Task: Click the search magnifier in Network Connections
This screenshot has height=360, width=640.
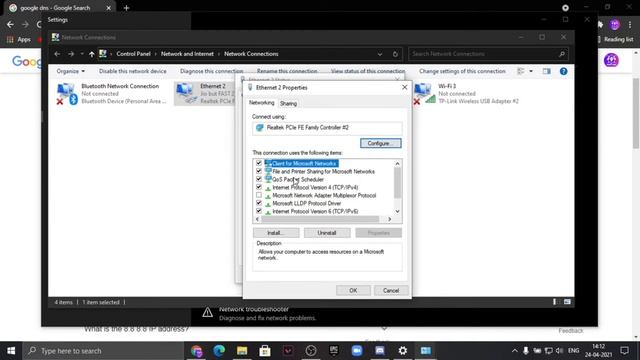Action: [562, 54]
